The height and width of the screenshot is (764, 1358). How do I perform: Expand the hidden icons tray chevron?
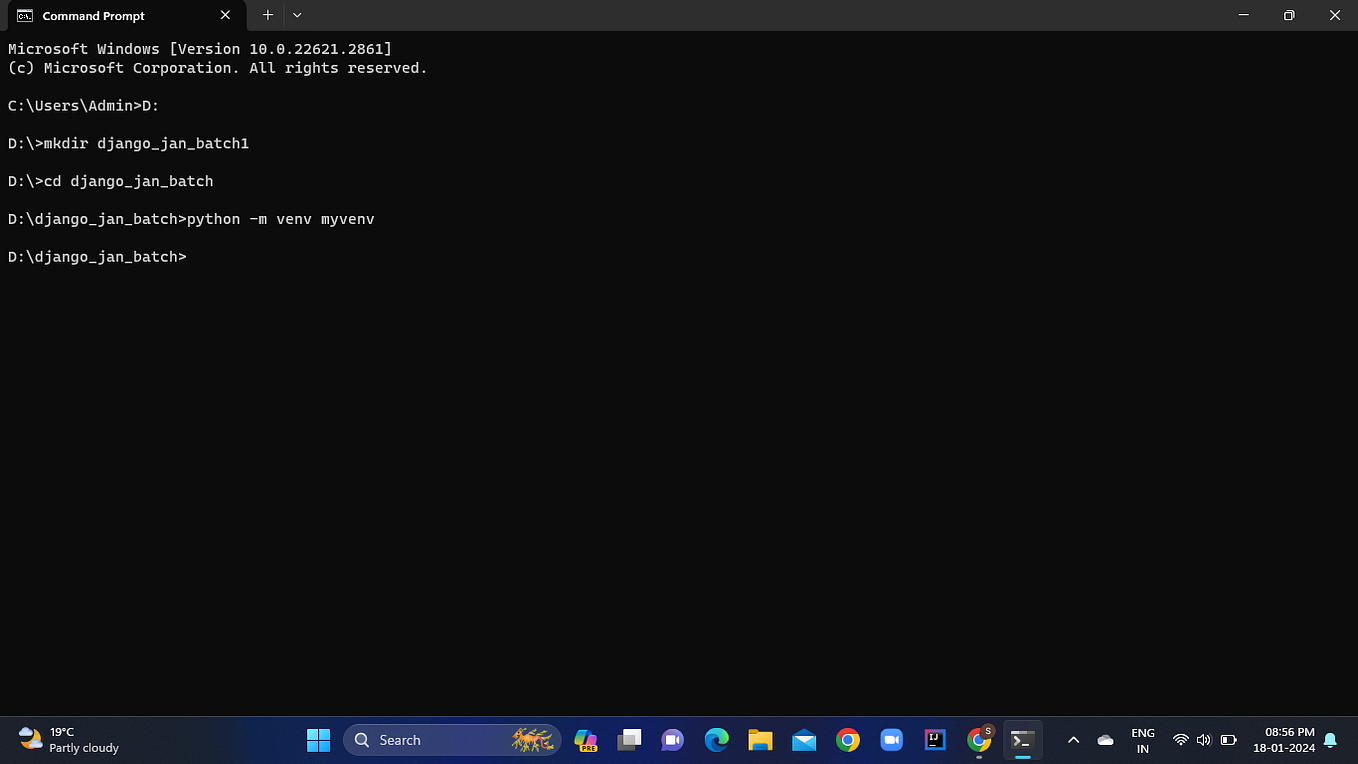1073,740
